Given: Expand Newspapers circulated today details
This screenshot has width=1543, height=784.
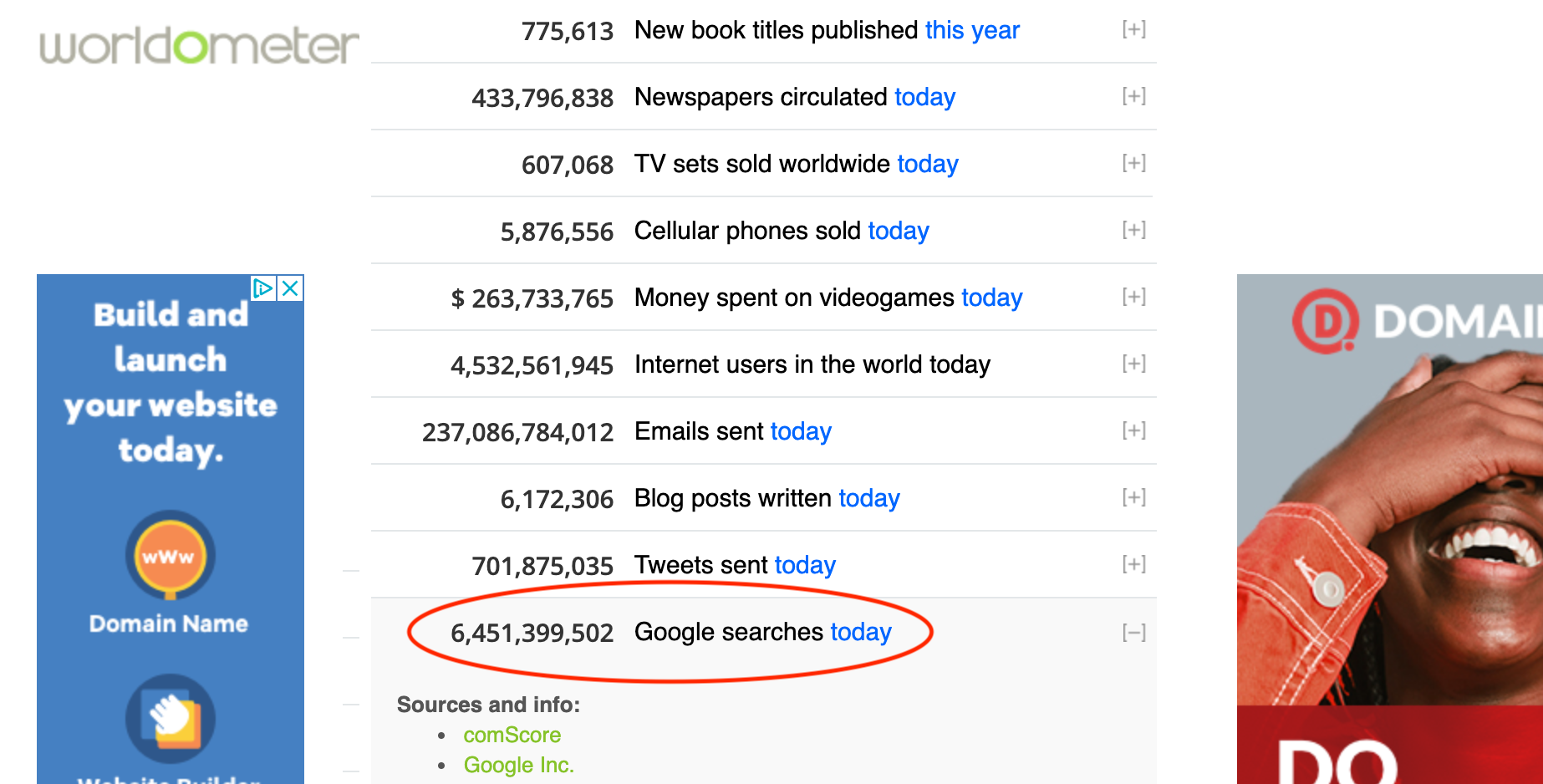Looking at the screenshot, I should tap(1134, 96).
